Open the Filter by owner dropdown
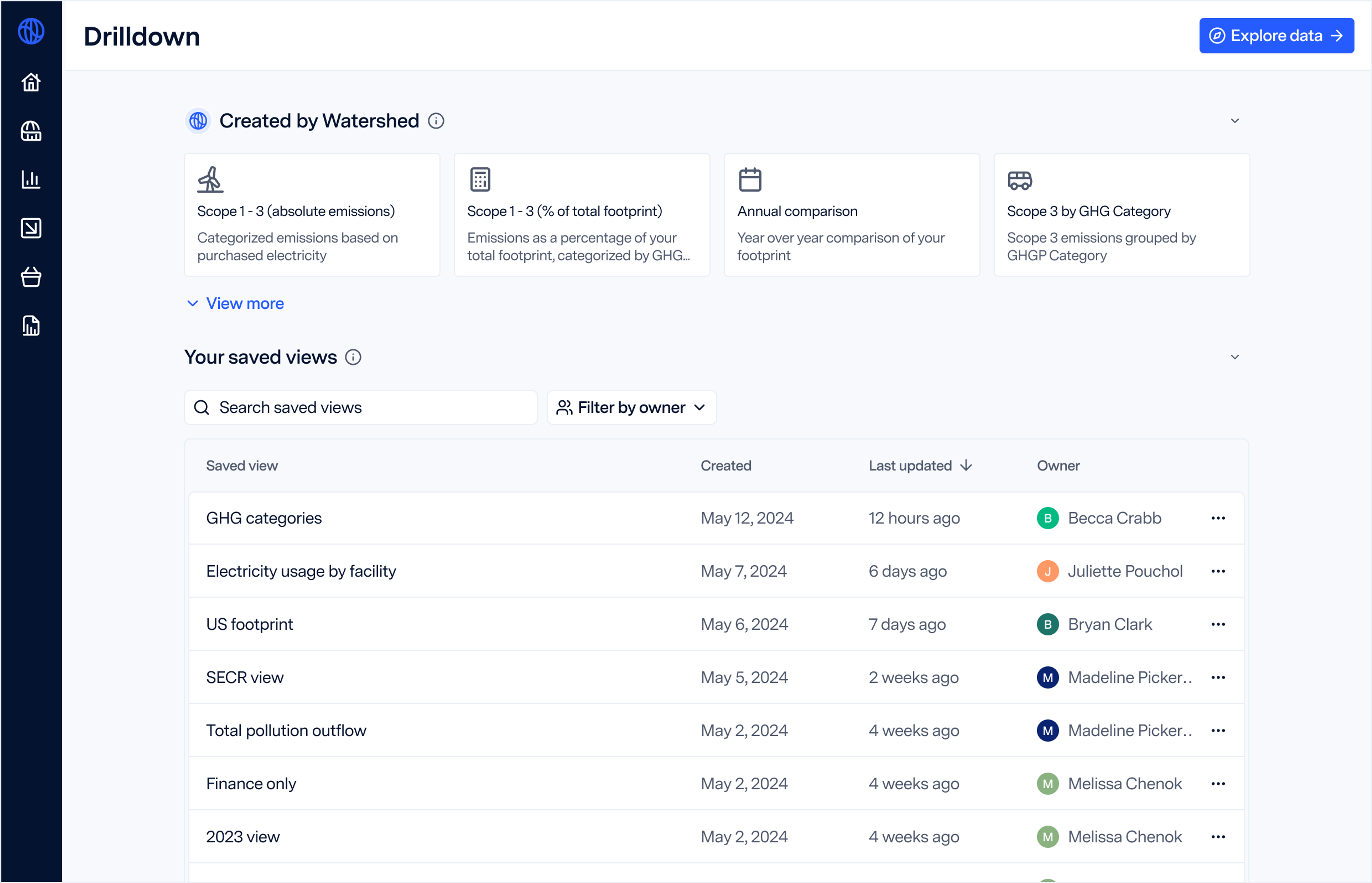This screenshot has width=1372, height=883. coord(632,407)
